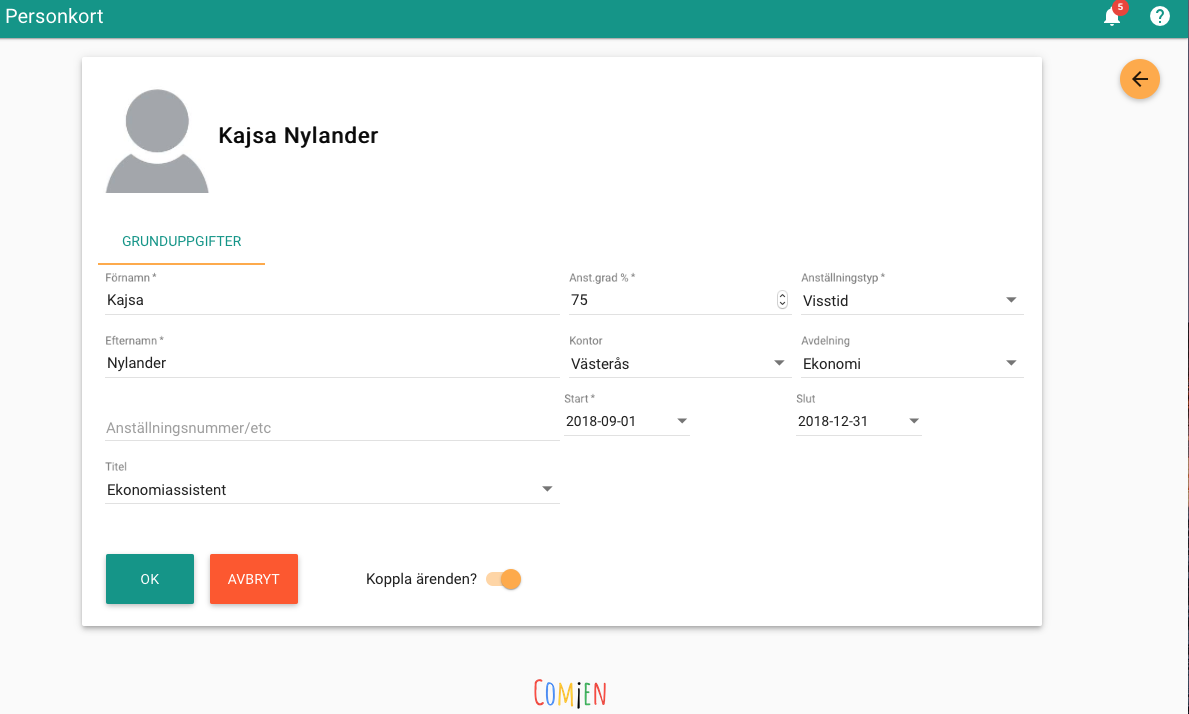Open the Start date picker 2018-09-01
Screen dimensions: 1189x714
pyautogui.click(x=626, y=421)
